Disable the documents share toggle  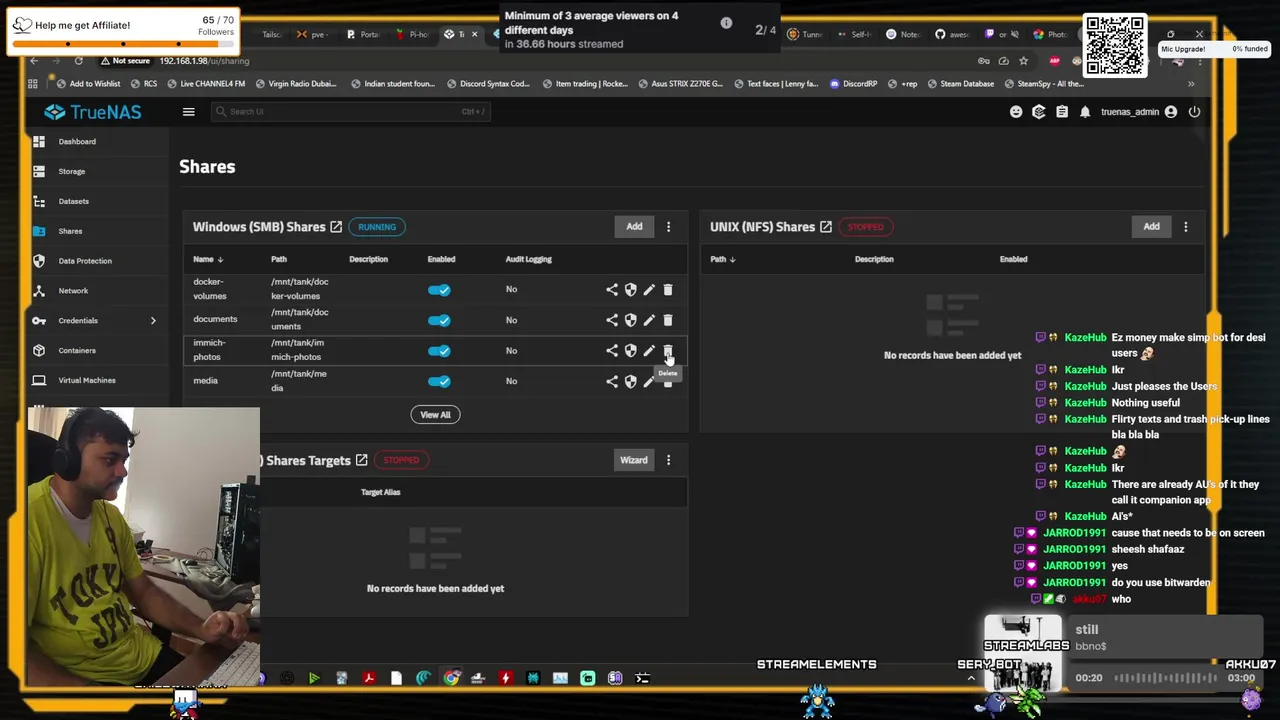coord(439,320)
